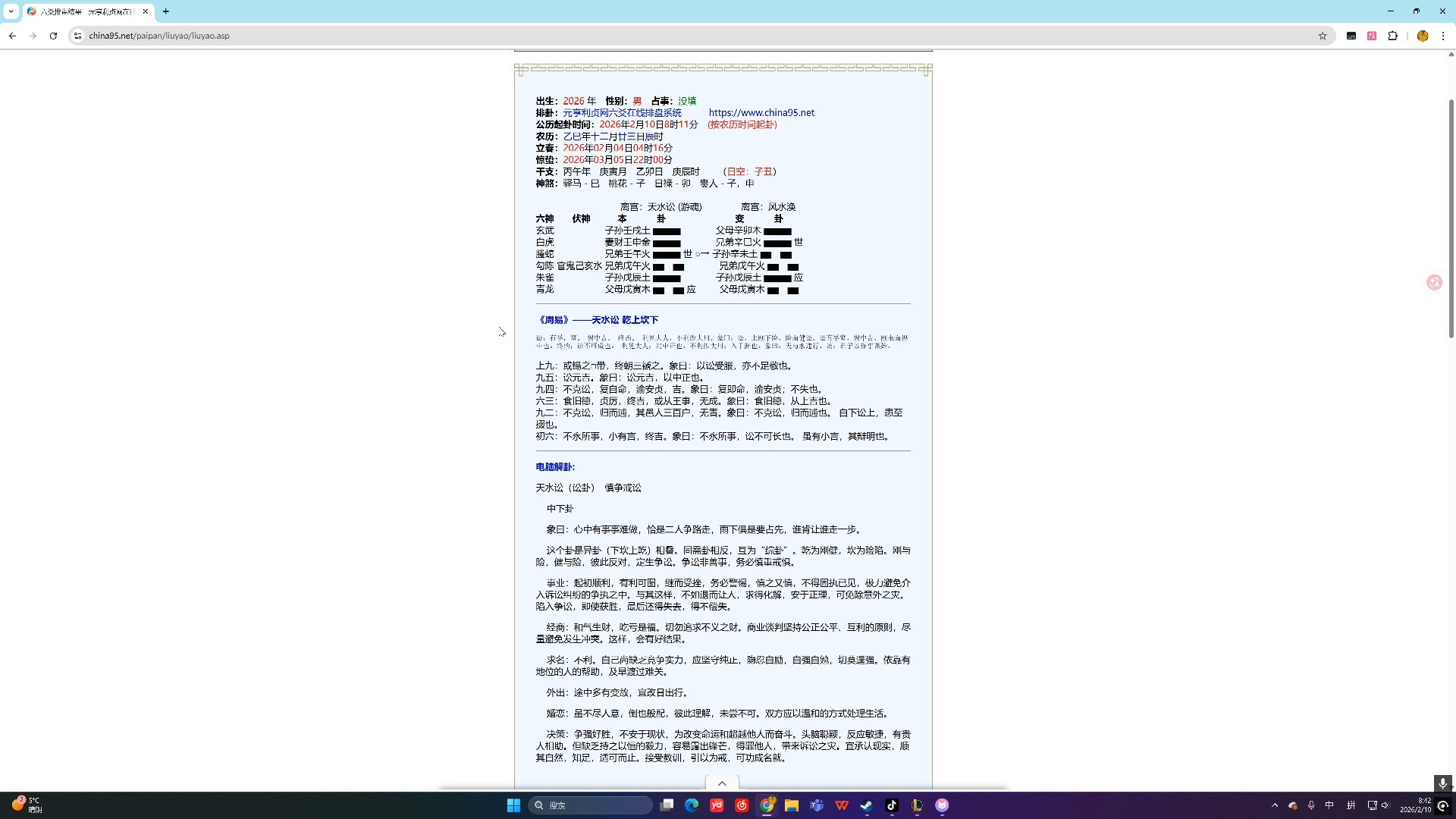This screenshot has height=819, width=1456.
Task: Bookmark this page with the star icon
Action: click(x=1323, y=36)
